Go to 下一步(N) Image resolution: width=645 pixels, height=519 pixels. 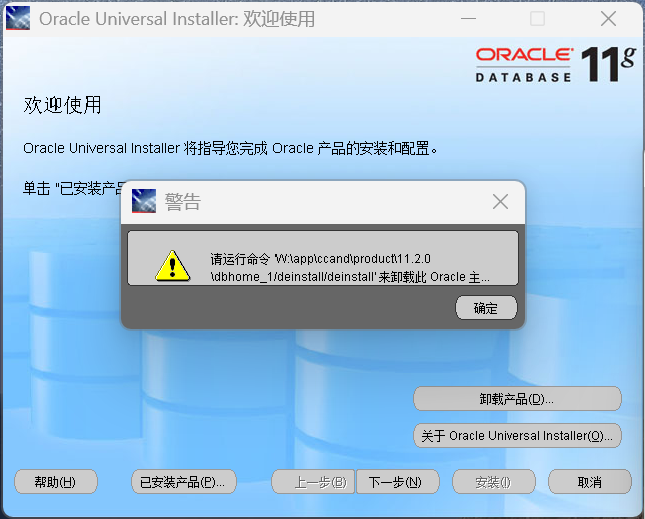pyautogui.click(x=397, y=482)
